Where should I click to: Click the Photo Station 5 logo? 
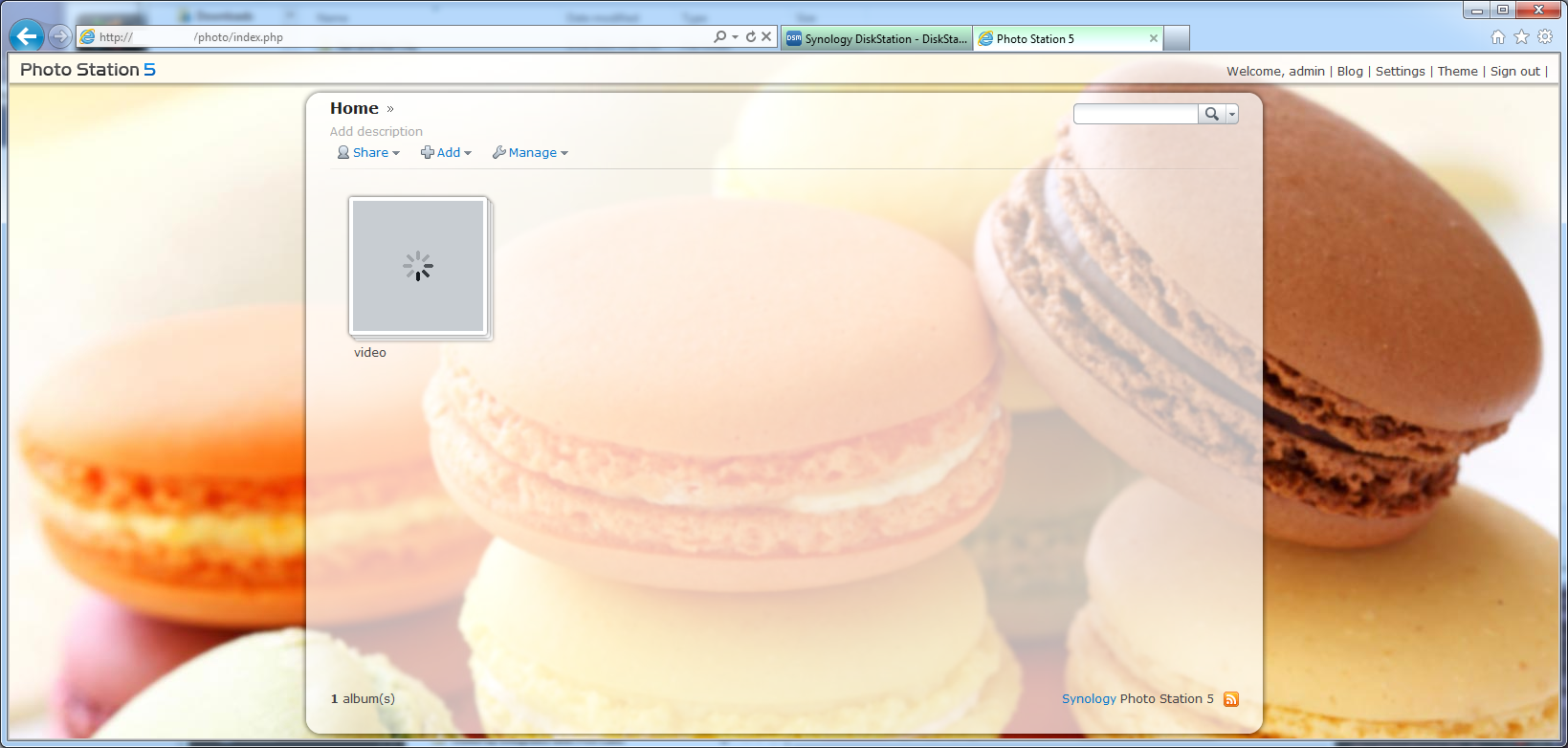88,70
